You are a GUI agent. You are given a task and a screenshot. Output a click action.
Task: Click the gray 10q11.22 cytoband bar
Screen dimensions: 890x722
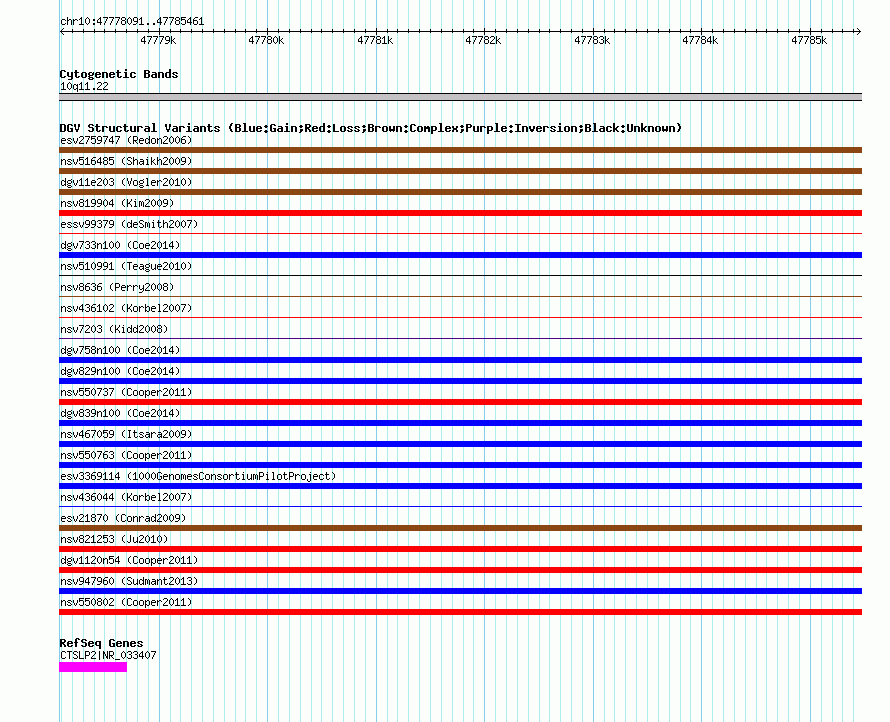460,97
